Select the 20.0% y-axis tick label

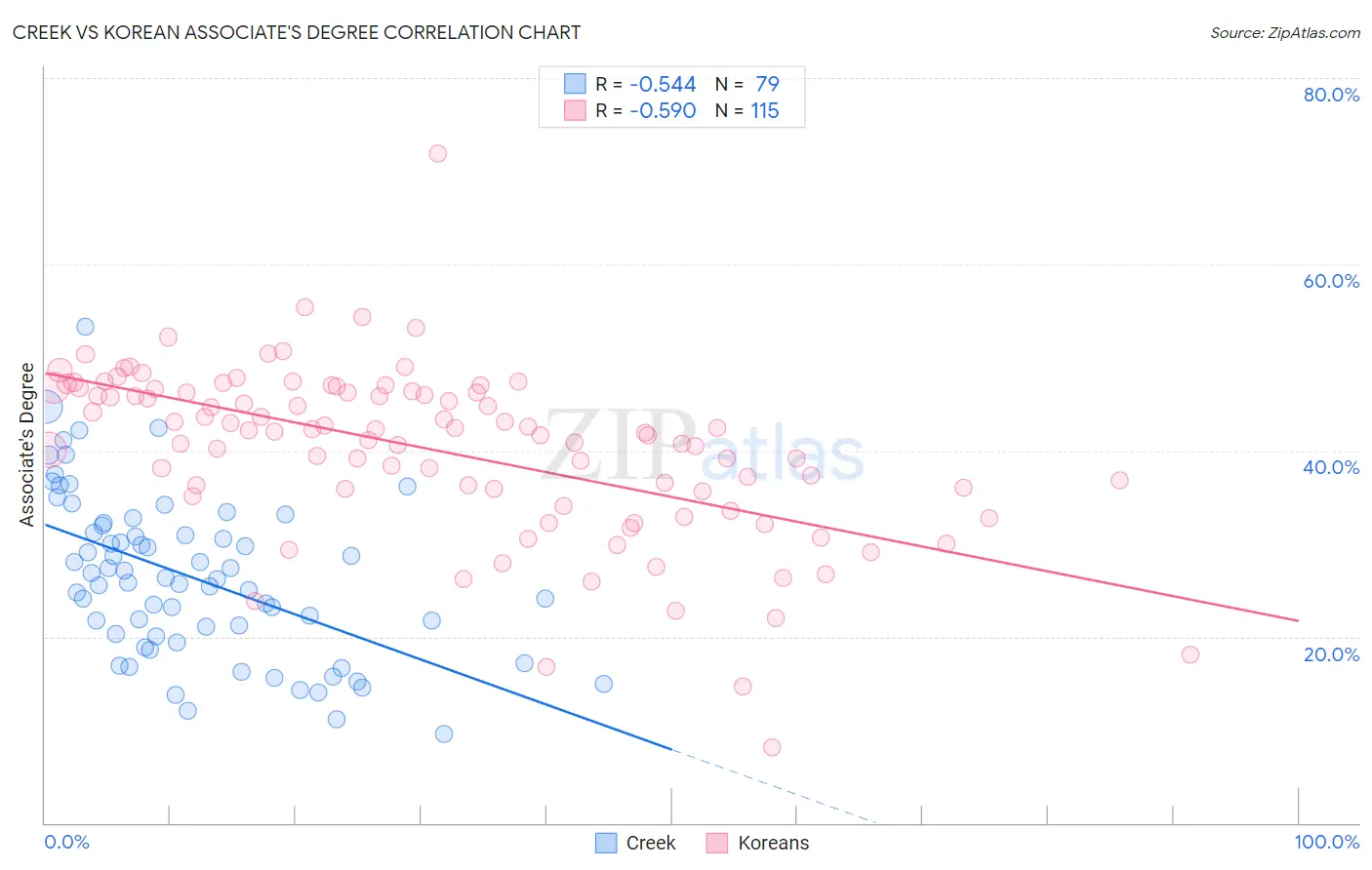pyautogui.click(x=1331, y=654)
